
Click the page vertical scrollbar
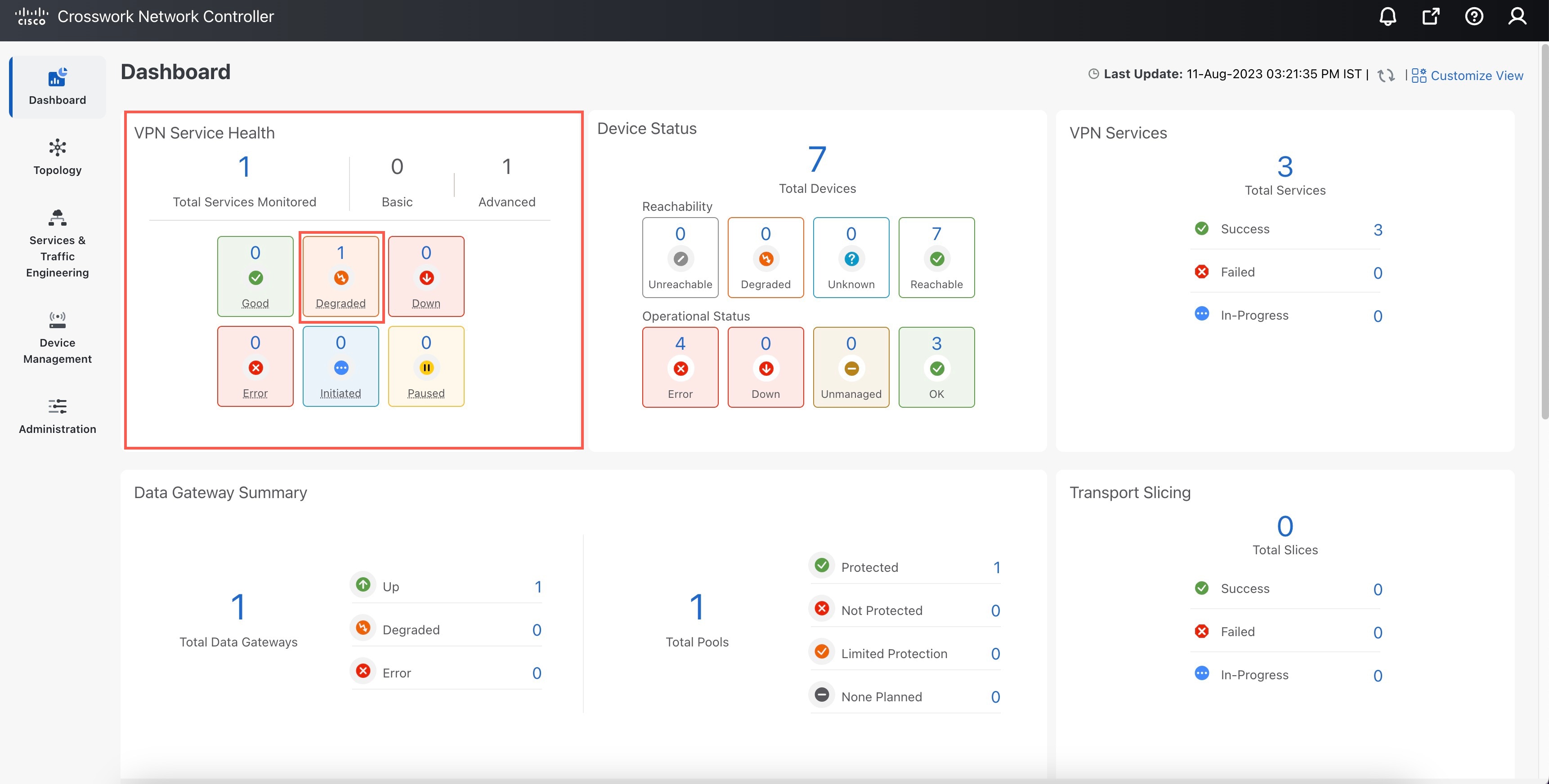point(1544,231)
